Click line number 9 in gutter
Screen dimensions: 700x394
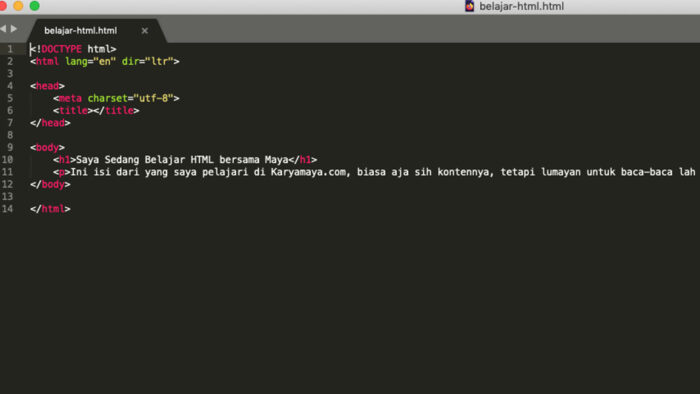click(x=10, y=147)
